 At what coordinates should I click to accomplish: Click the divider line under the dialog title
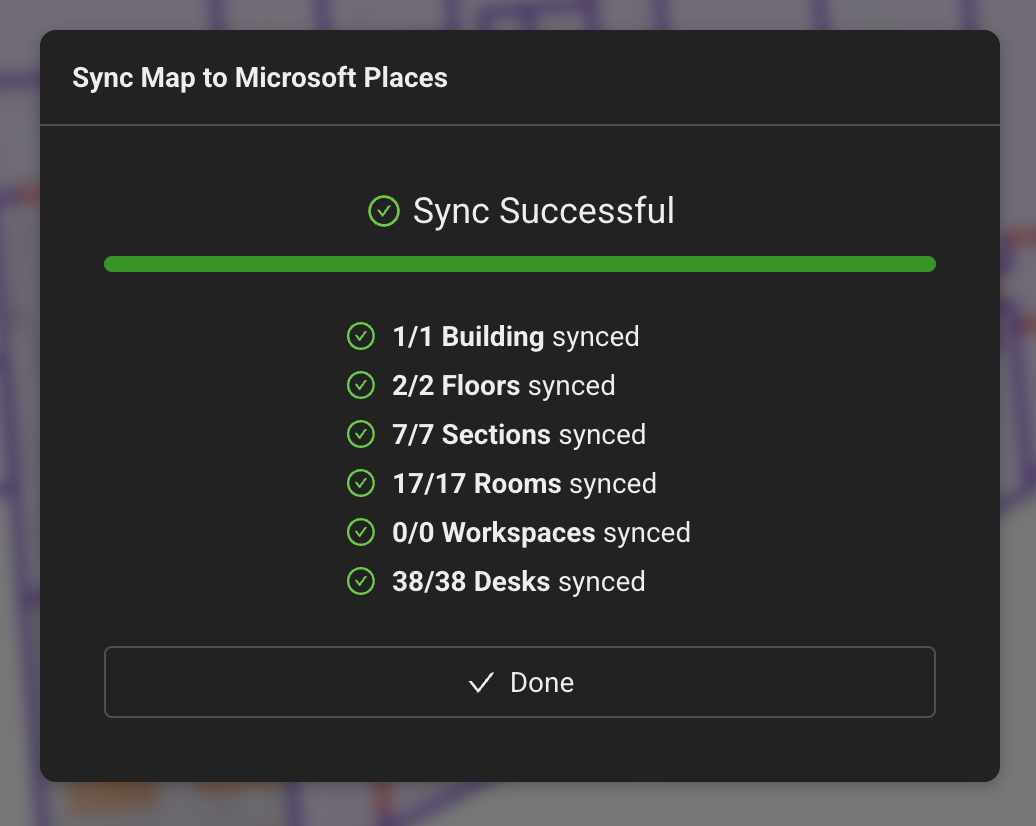tap(519, 125)
